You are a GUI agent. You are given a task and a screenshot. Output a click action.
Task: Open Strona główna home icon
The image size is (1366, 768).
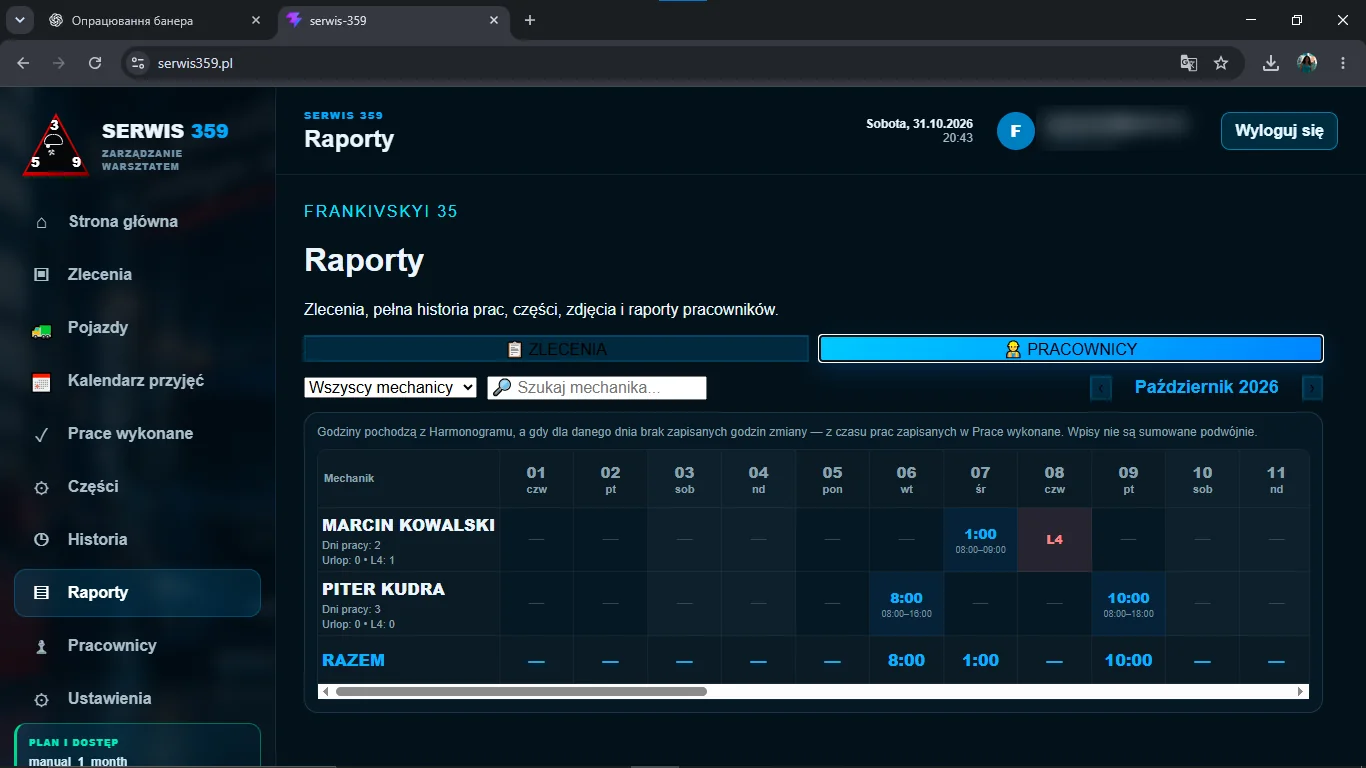click(x=41, y=222)
